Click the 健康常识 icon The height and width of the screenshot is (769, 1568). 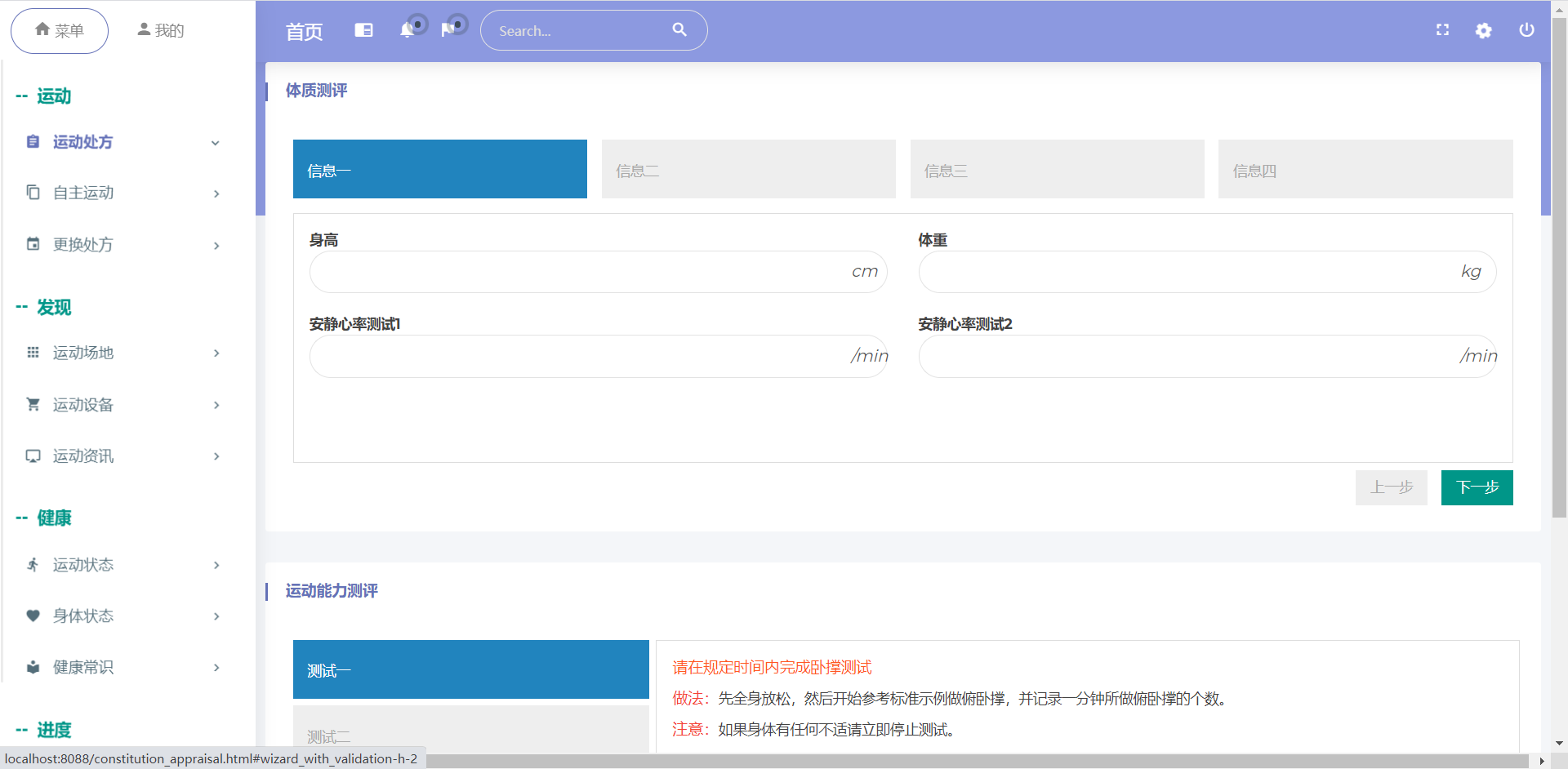(33, 667)
